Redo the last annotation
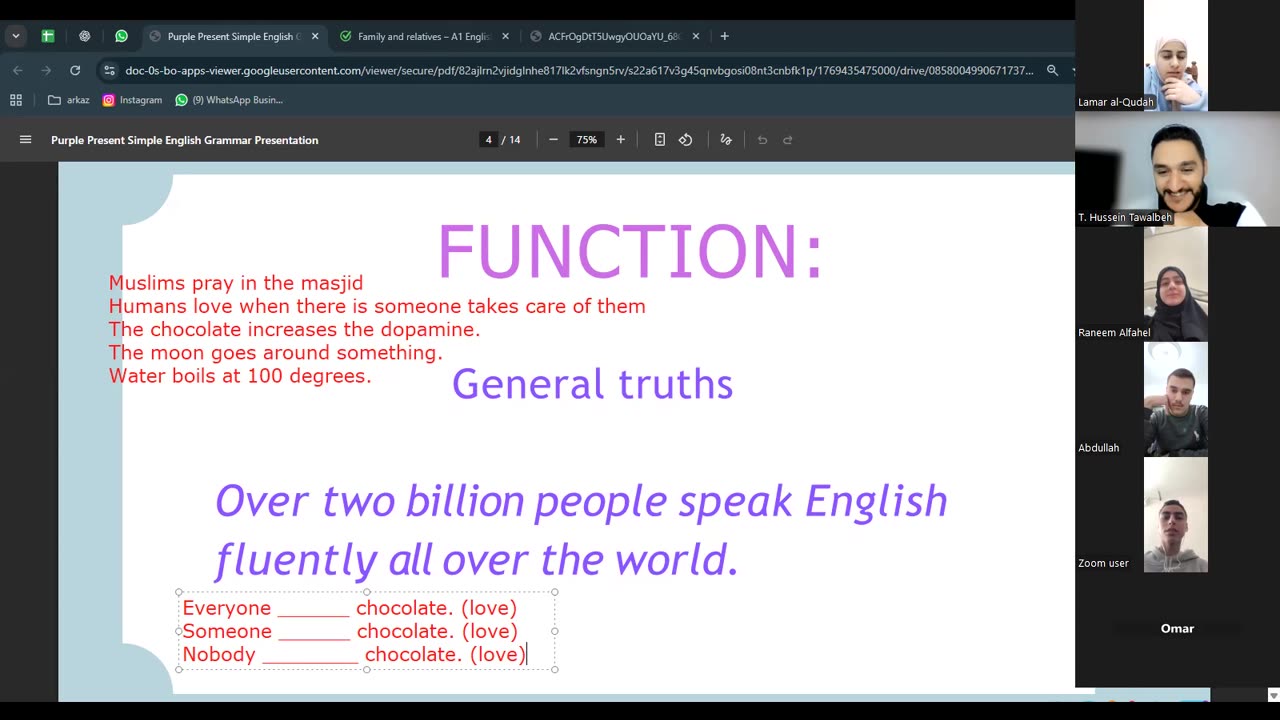The width and height of the screenshot is (1280, 720). point(788,140)
